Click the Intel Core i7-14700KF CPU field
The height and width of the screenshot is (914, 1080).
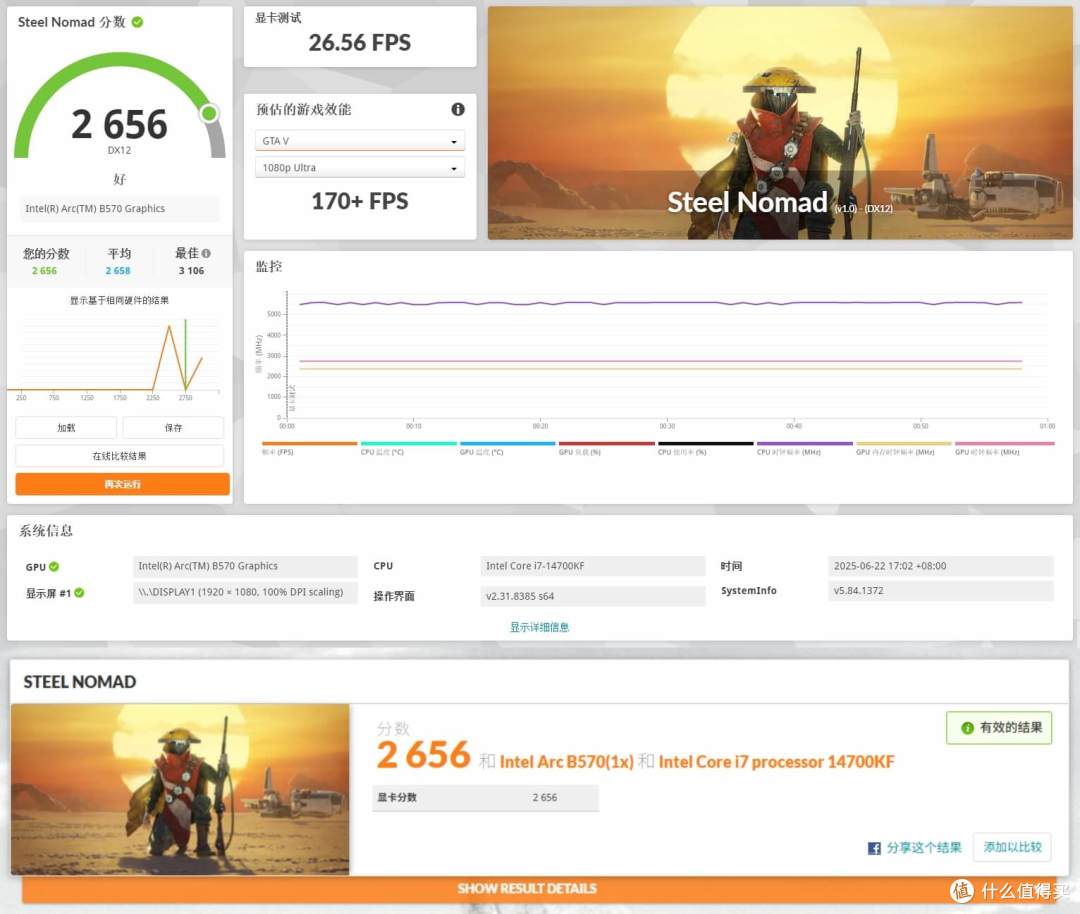point(593,566)
